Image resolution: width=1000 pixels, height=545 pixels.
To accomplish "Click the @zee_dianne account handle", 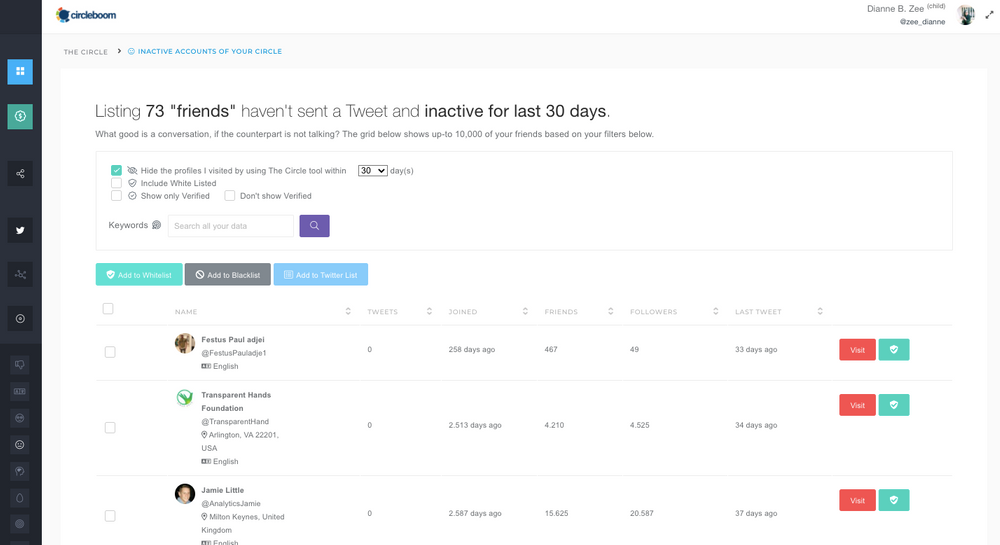I will [x=922, y=22].
